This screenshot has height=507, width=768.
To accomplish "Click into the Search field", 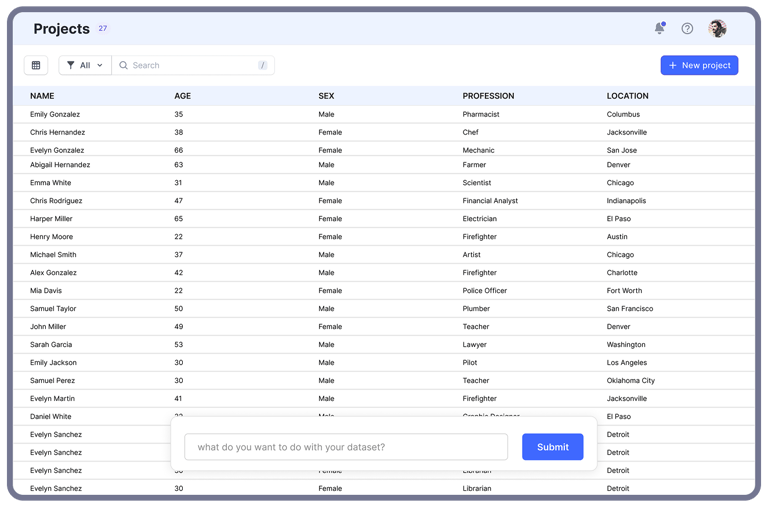I will coord(190,65).
